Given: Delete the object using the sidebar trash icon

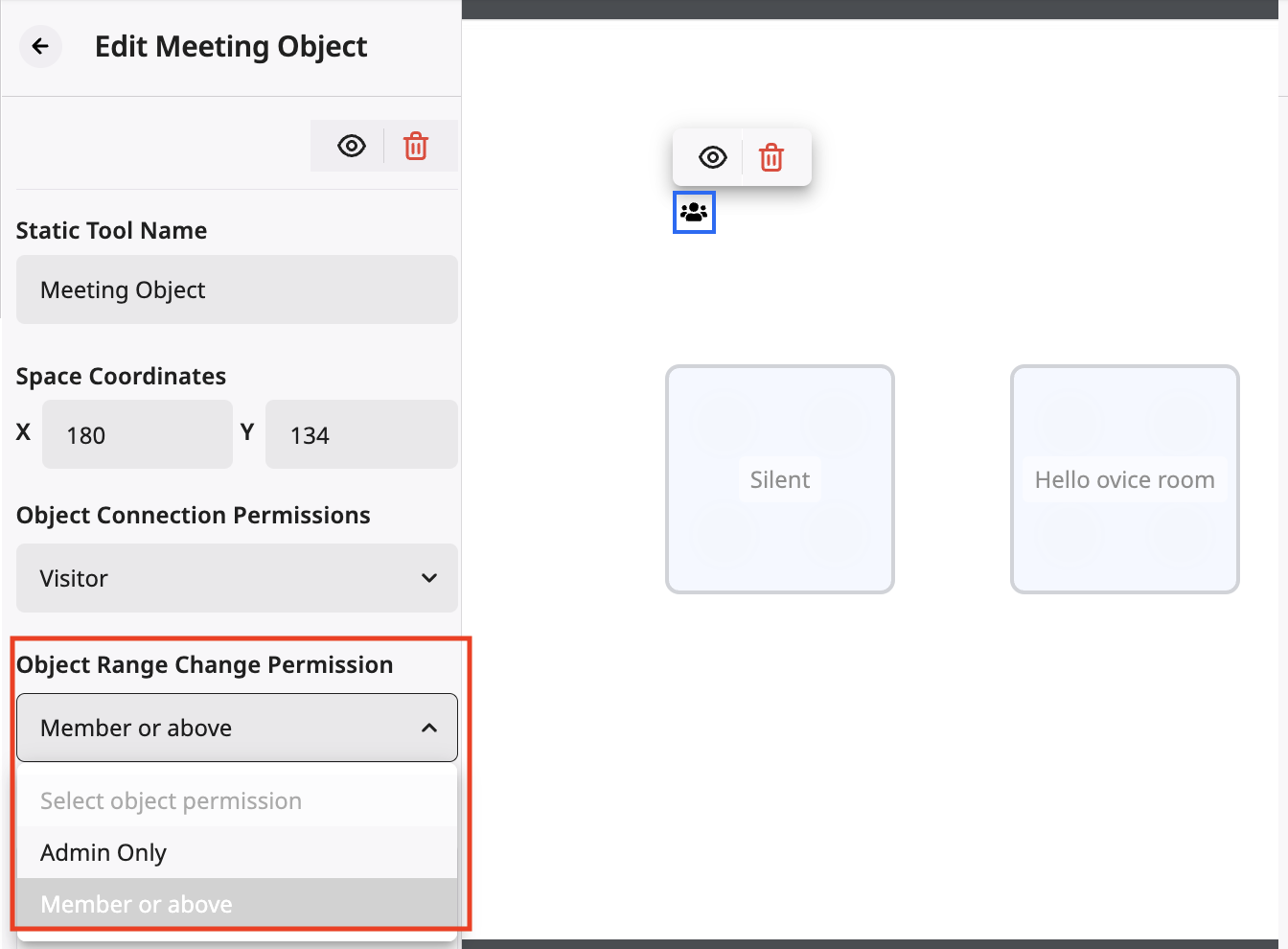Looking at the screenshot, I should point(416,146).
